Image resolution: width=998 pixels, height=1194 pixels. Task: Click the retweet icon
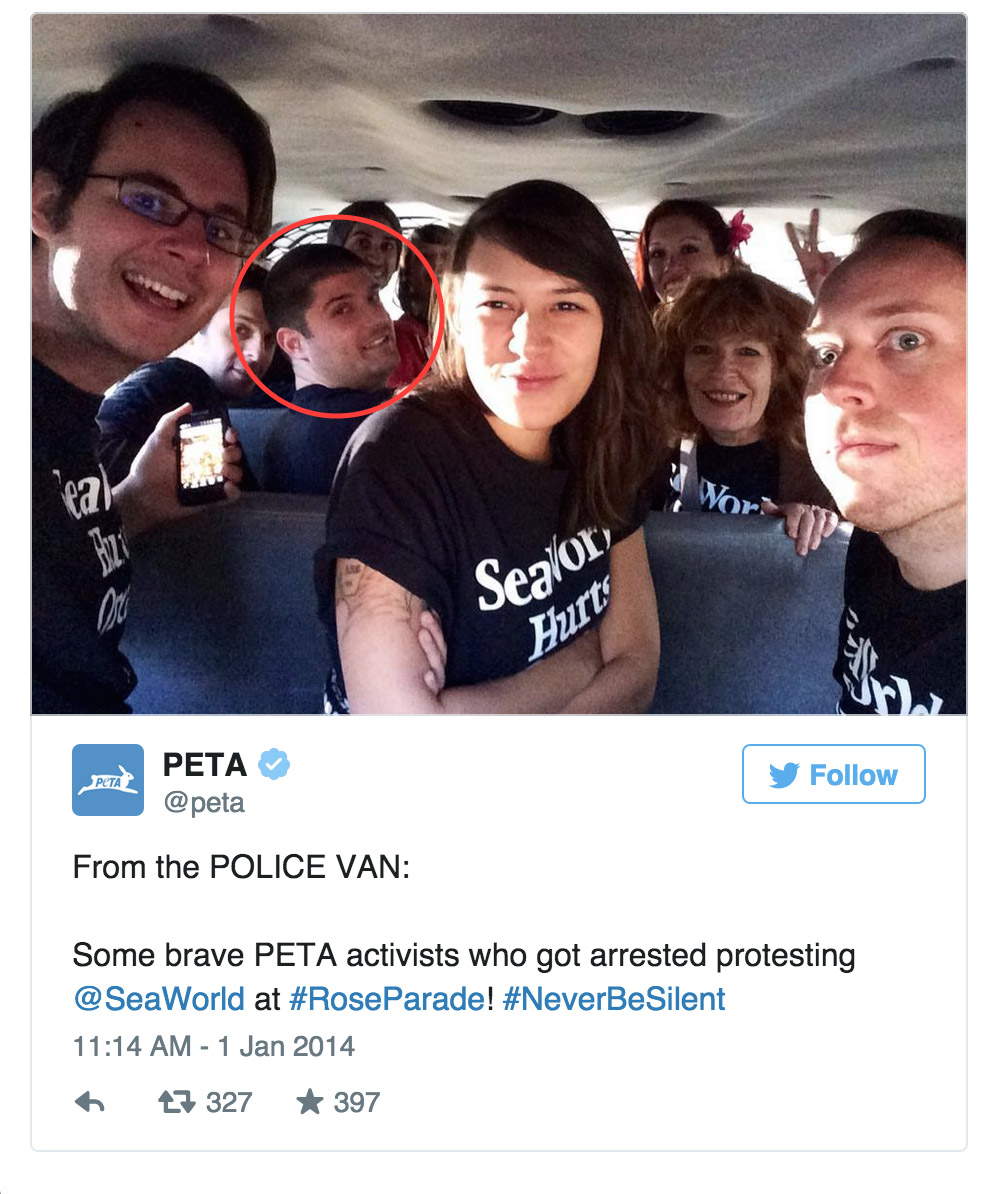[x=177, y=1102]
